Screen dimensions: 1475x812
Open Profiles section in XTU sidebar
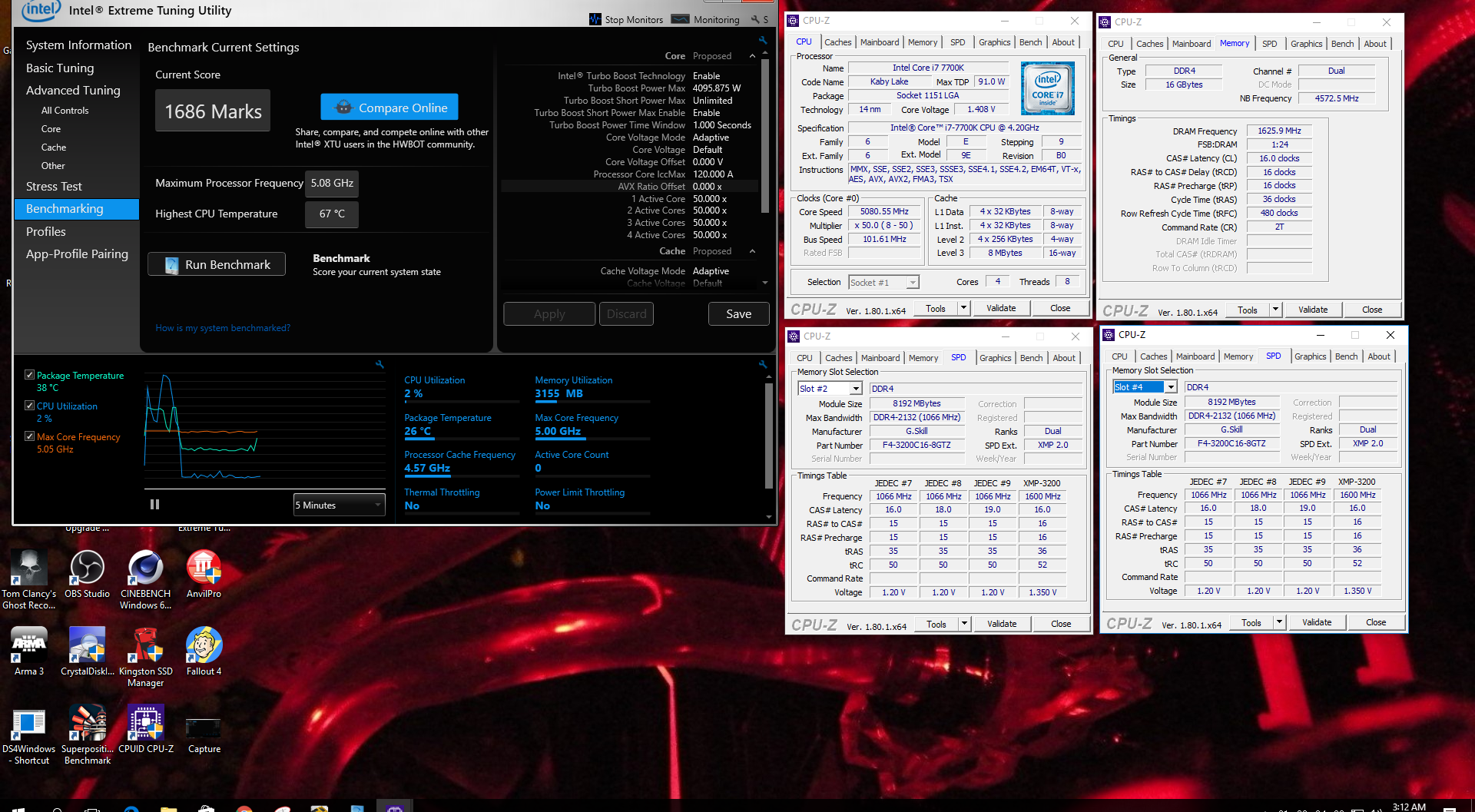45,231
